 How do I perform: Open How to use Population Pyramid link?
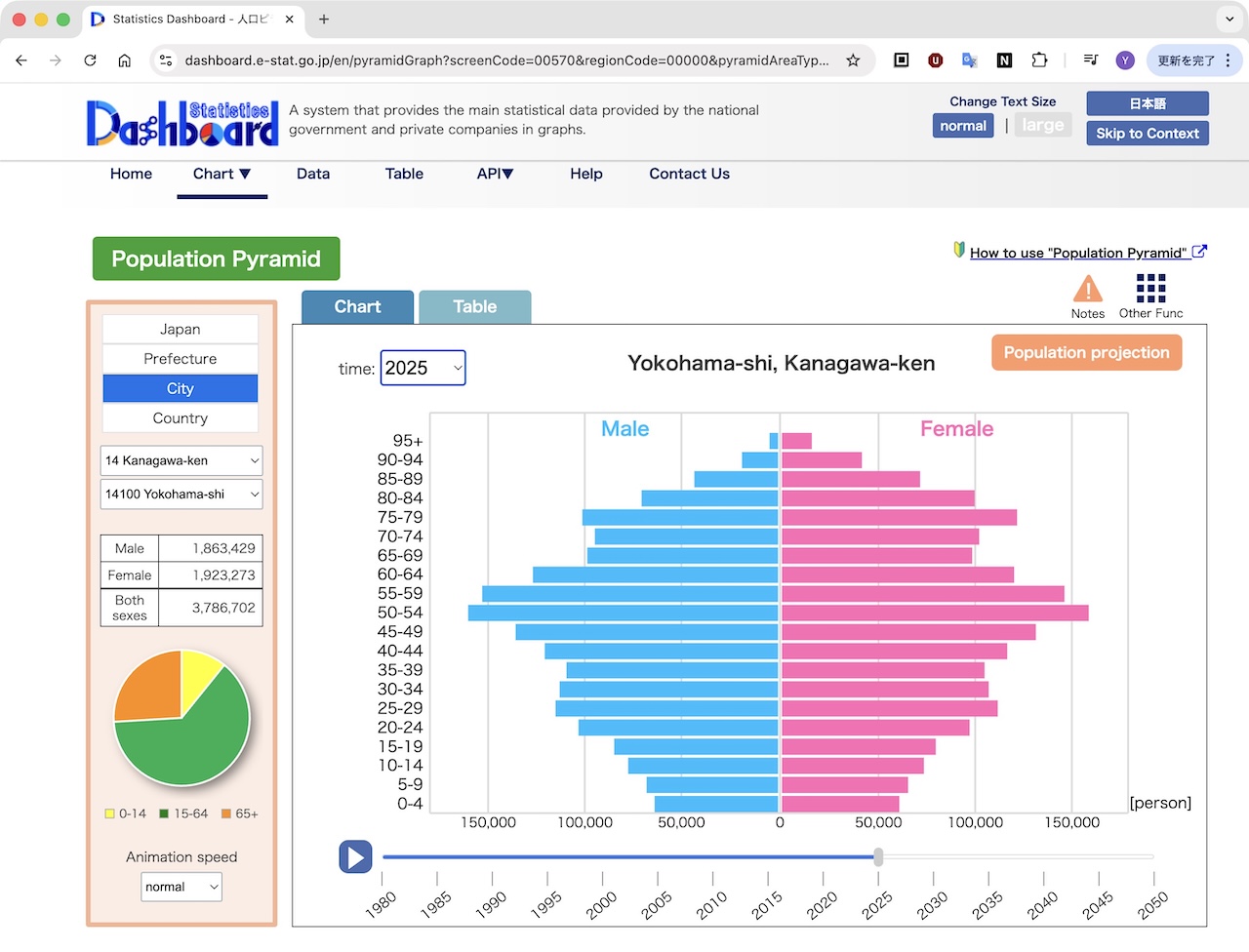[1078, 253]
